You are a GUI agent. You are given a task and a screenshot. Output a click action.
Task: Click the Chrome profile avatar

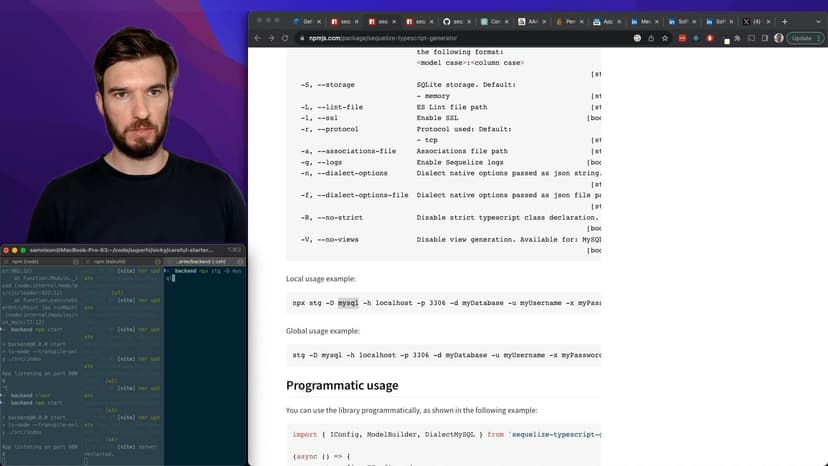tap(778, 38)
